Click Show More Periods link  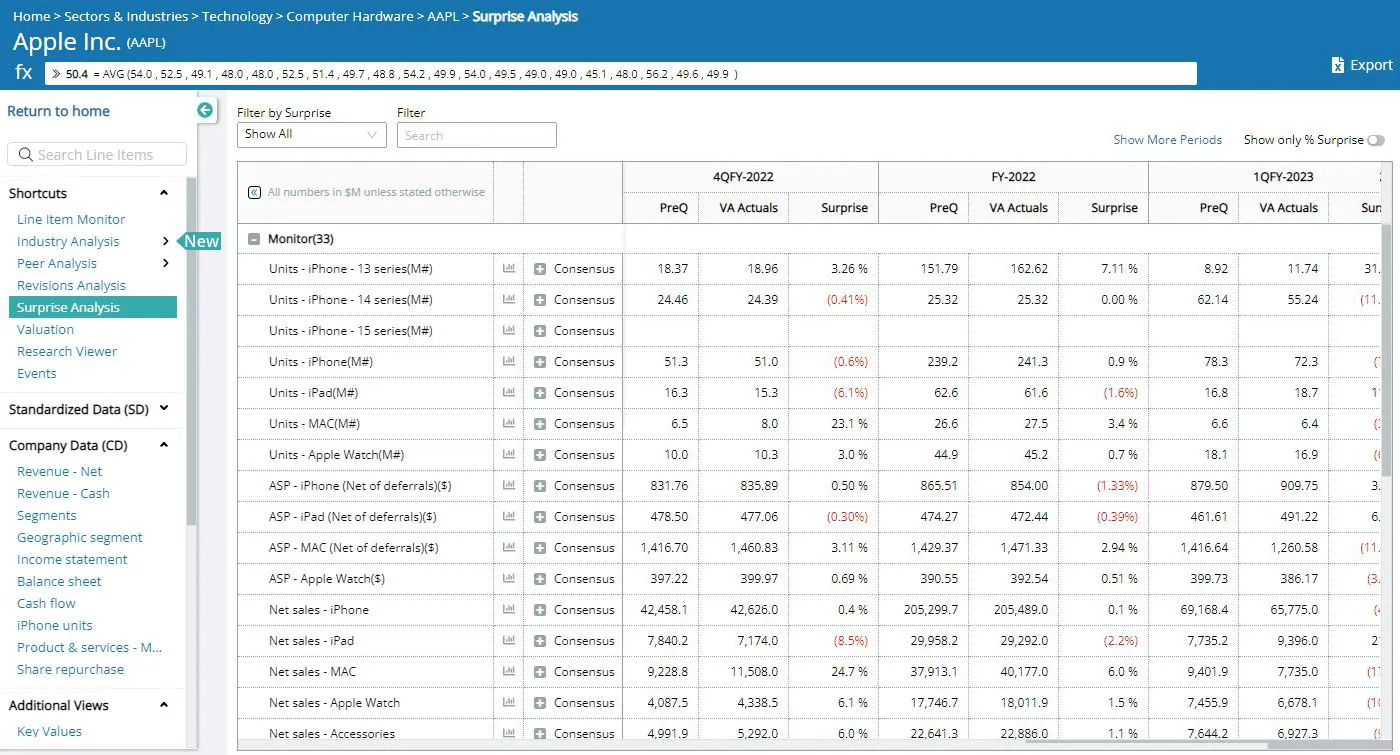click(x=1167, y=140)
